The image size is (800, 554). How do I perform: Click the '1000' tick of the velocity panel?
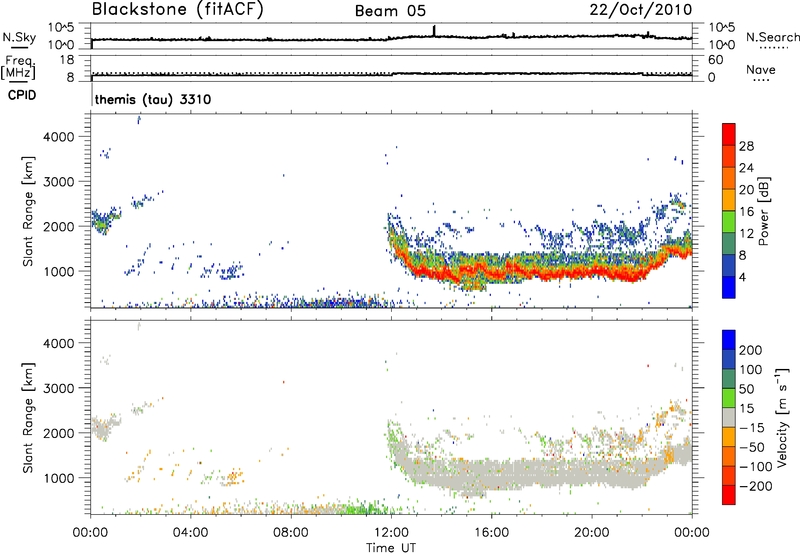(61, 478)
